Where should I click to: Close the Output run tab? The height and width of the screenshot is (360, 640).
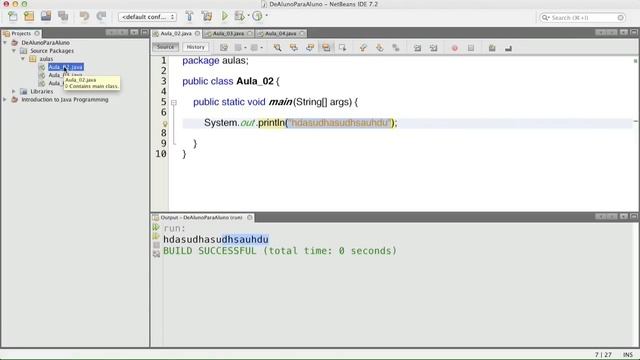250,218
